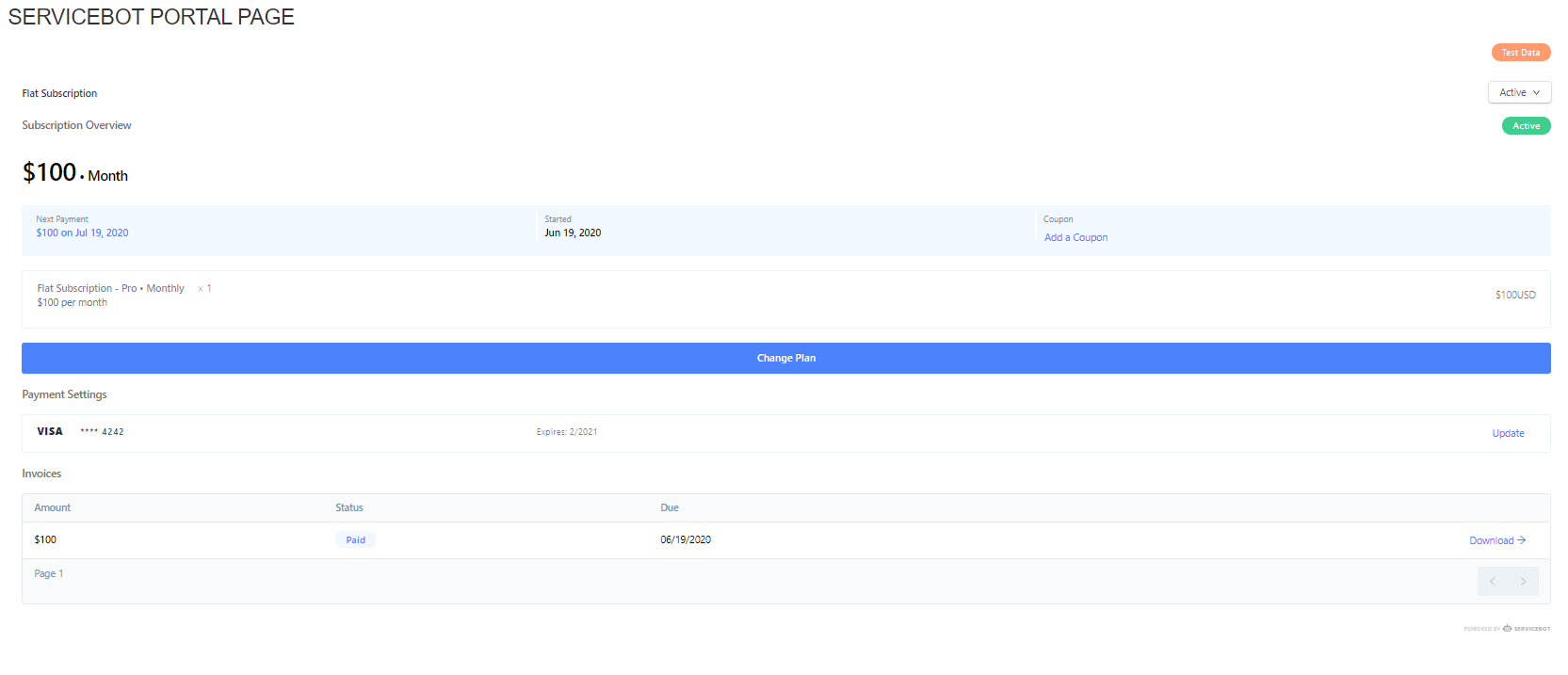Viewport: 1568px width, 675px height.
Task: Click the Amount column header
Action: pyautogui.click(x=53, y=507)
